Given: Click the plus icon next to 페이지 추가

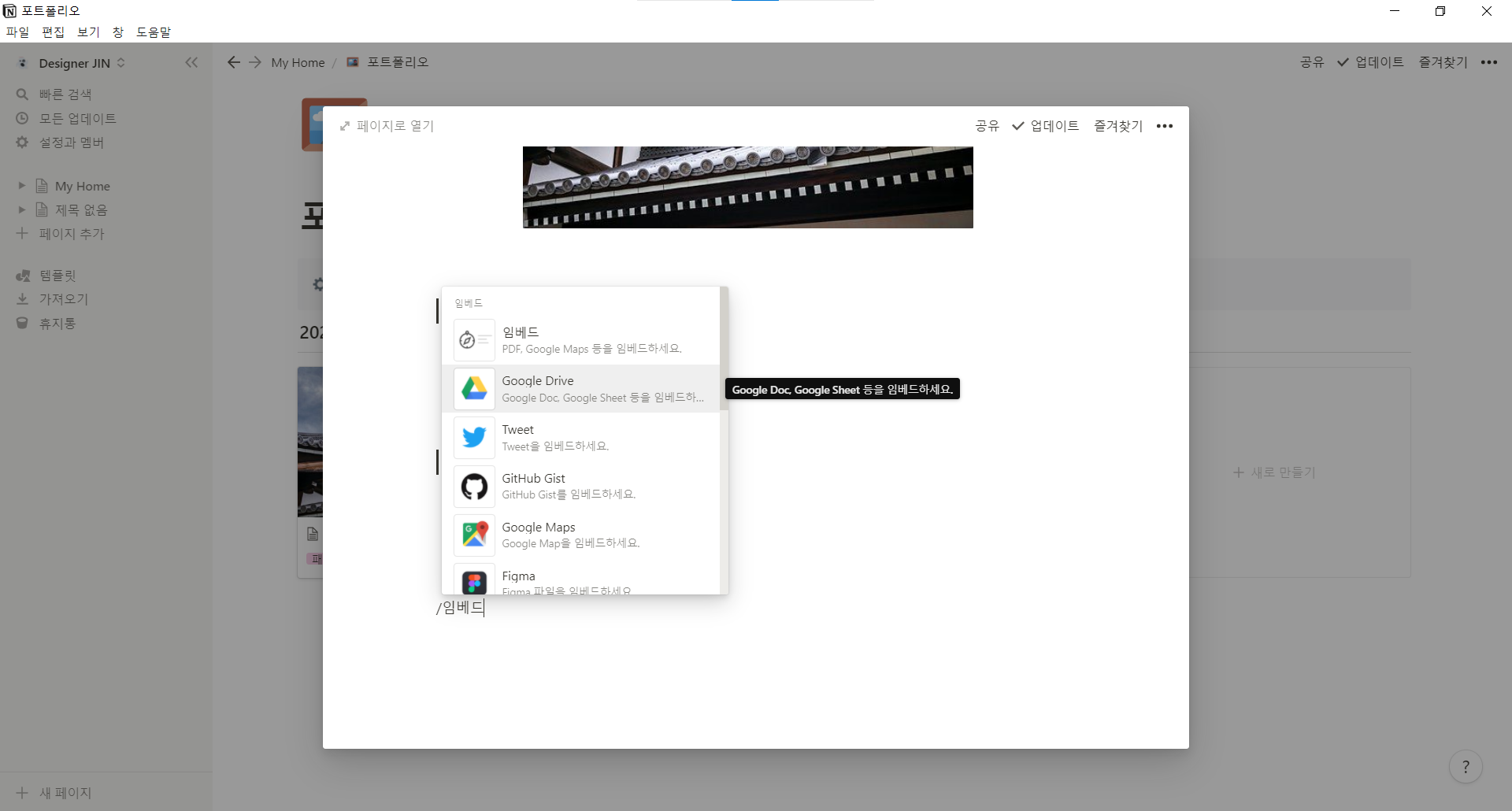Looking at the screenshot, I should (22, 233).
